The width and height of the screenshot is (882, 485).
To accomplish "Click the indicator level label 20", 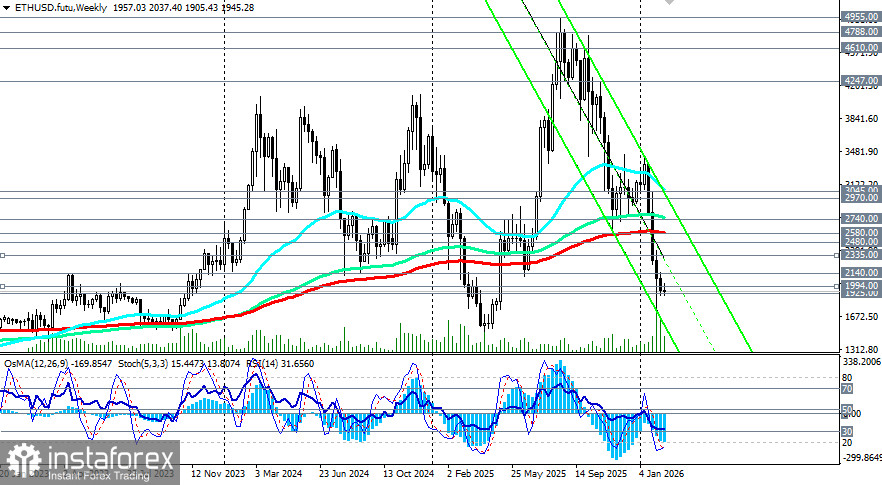I will tap(847, 443).
